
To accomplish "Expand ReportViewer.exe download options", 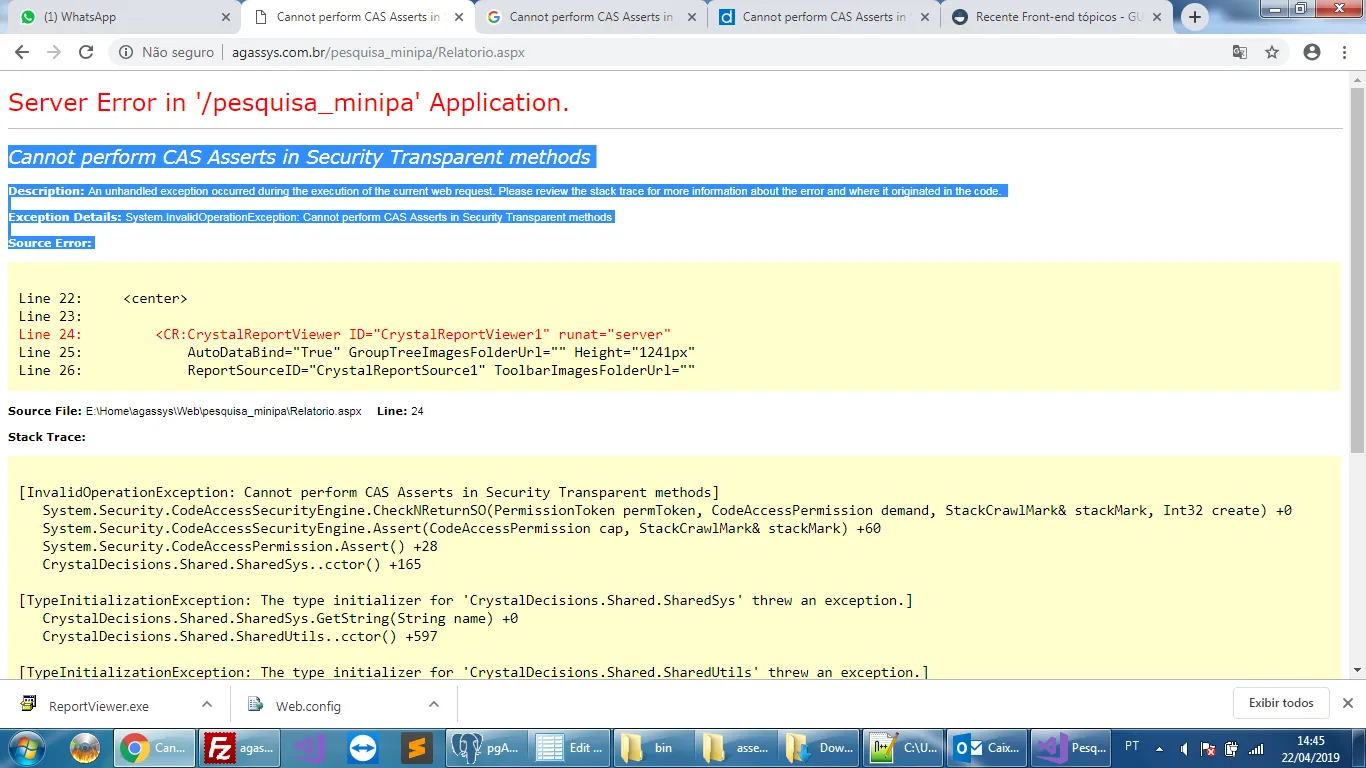I will (x=207, y=704).
